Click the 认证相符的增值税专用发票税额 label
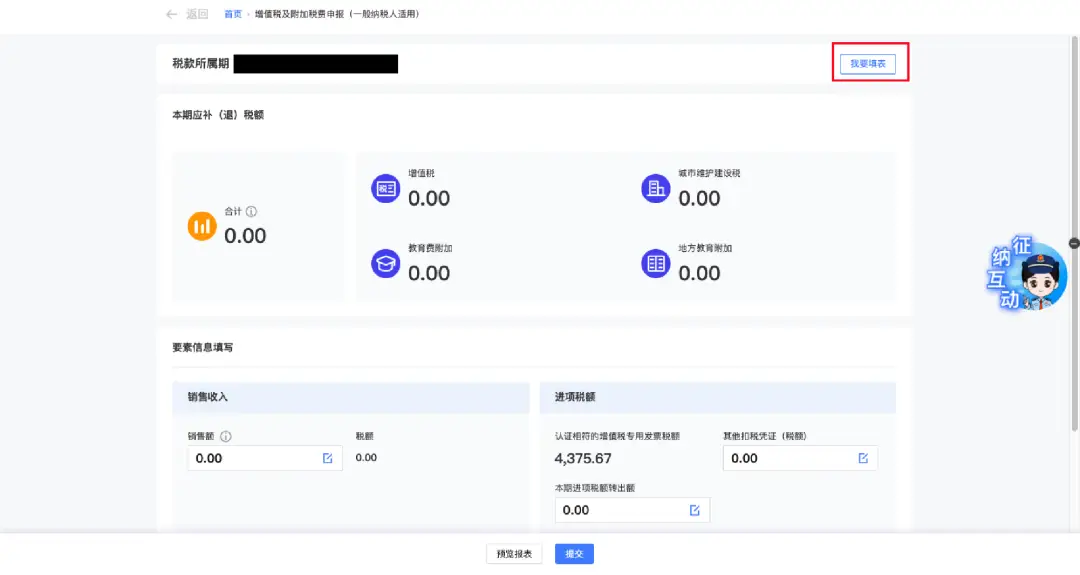 (617, 436)
